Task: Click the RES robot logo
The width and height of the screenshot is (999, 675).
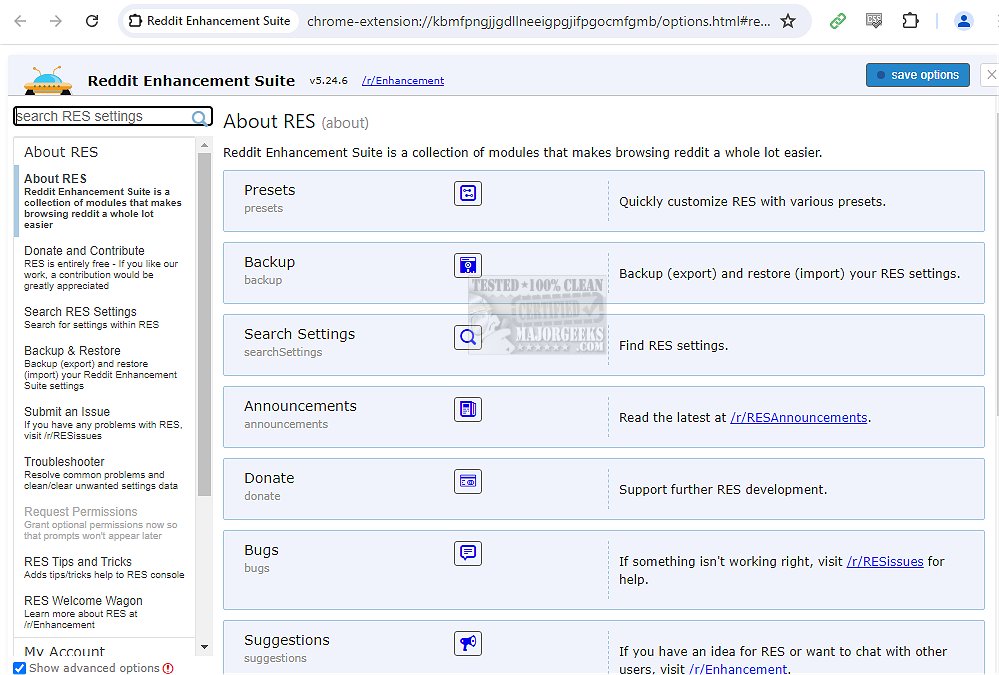Action: (x=47, y=79)
